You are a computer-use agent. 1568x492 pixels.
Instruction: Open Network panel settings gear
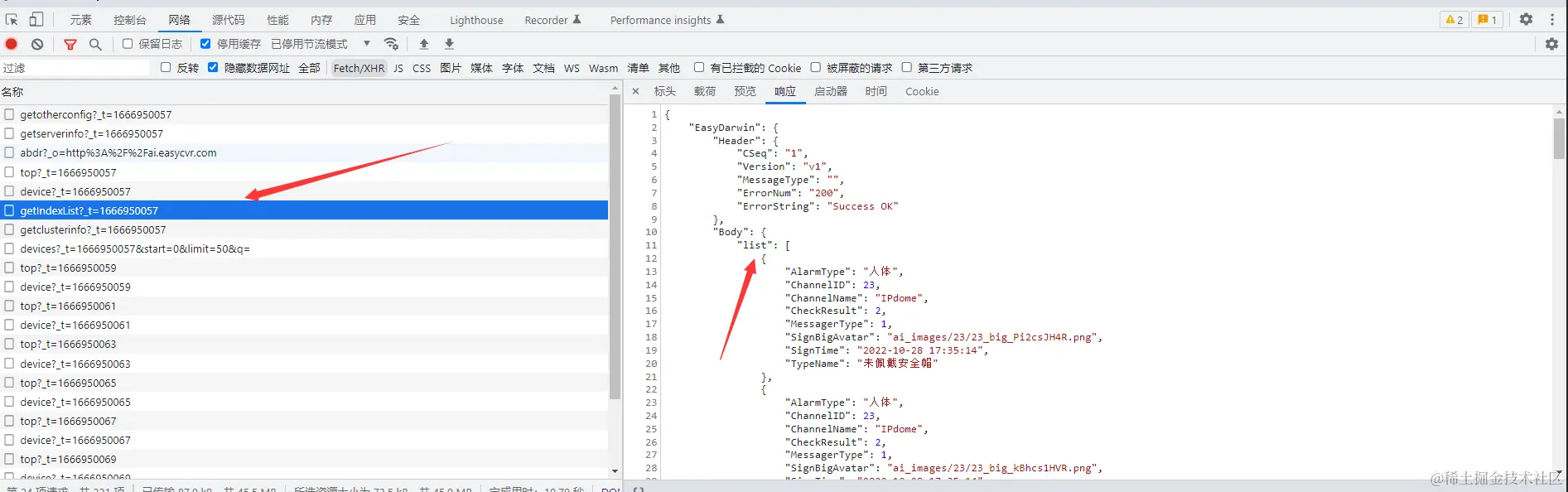pyautogui.click(x=1551, y=44)
